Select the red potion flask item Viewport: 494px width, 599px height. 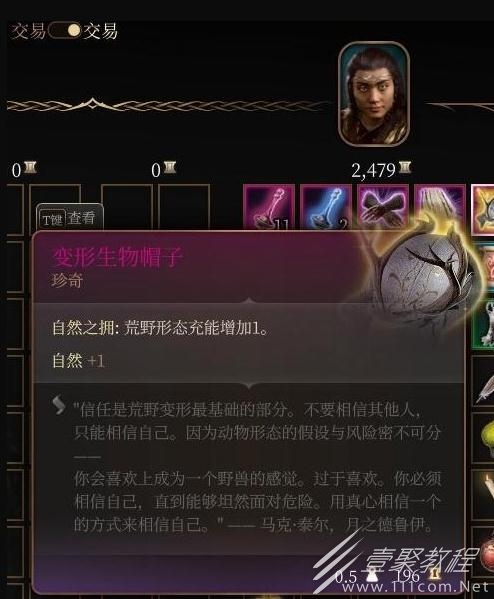point(484,552)
